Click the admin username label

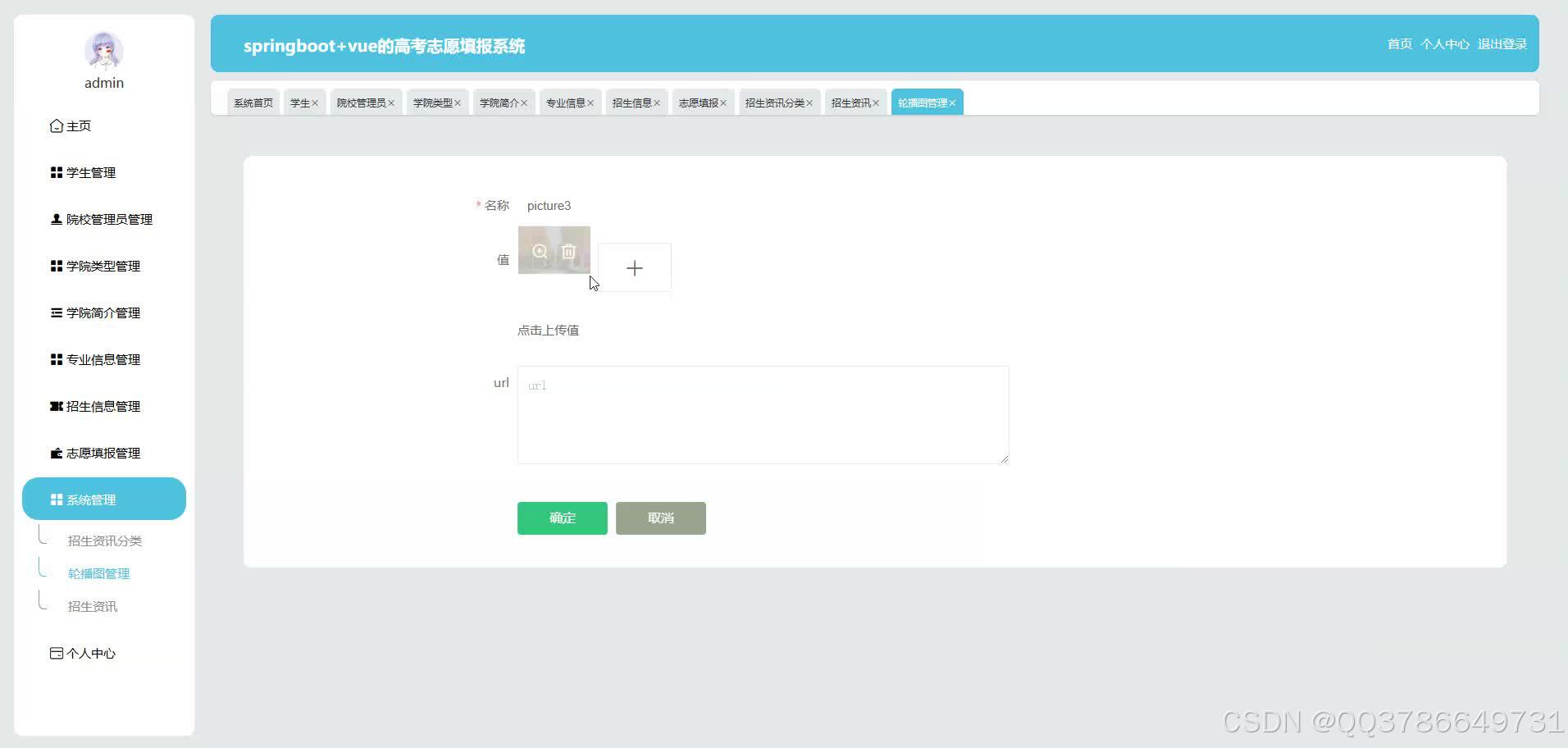click(104, 83)
